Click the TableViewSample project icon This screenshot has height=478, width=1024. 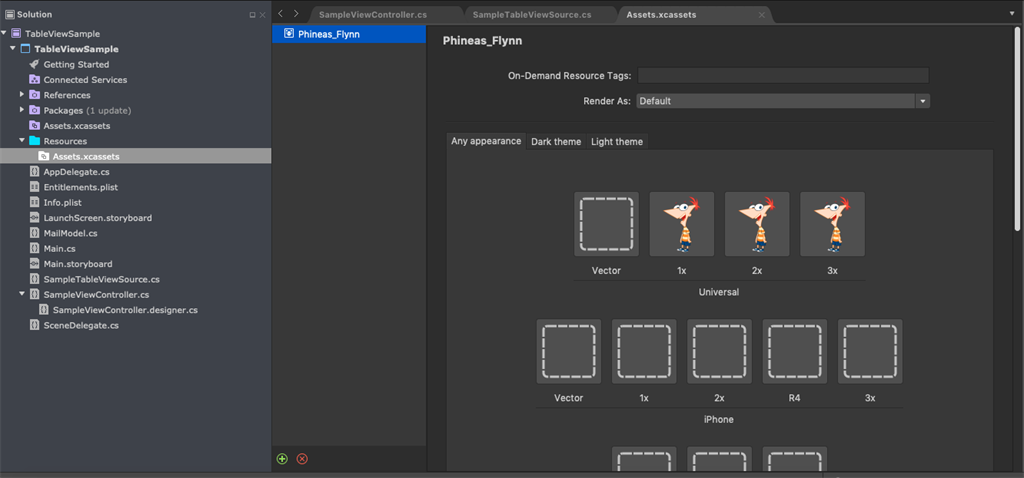(x=25, y=49)
